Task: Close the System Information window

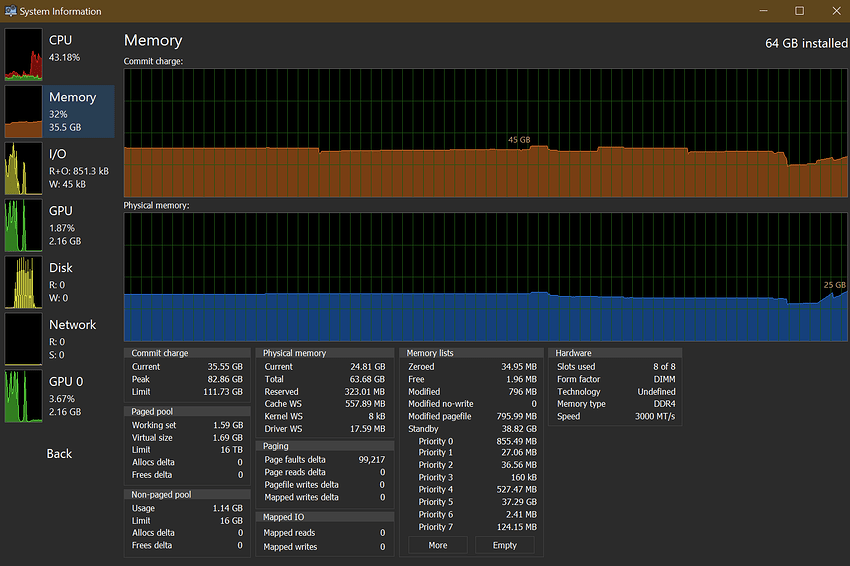Action: point(835,11)
